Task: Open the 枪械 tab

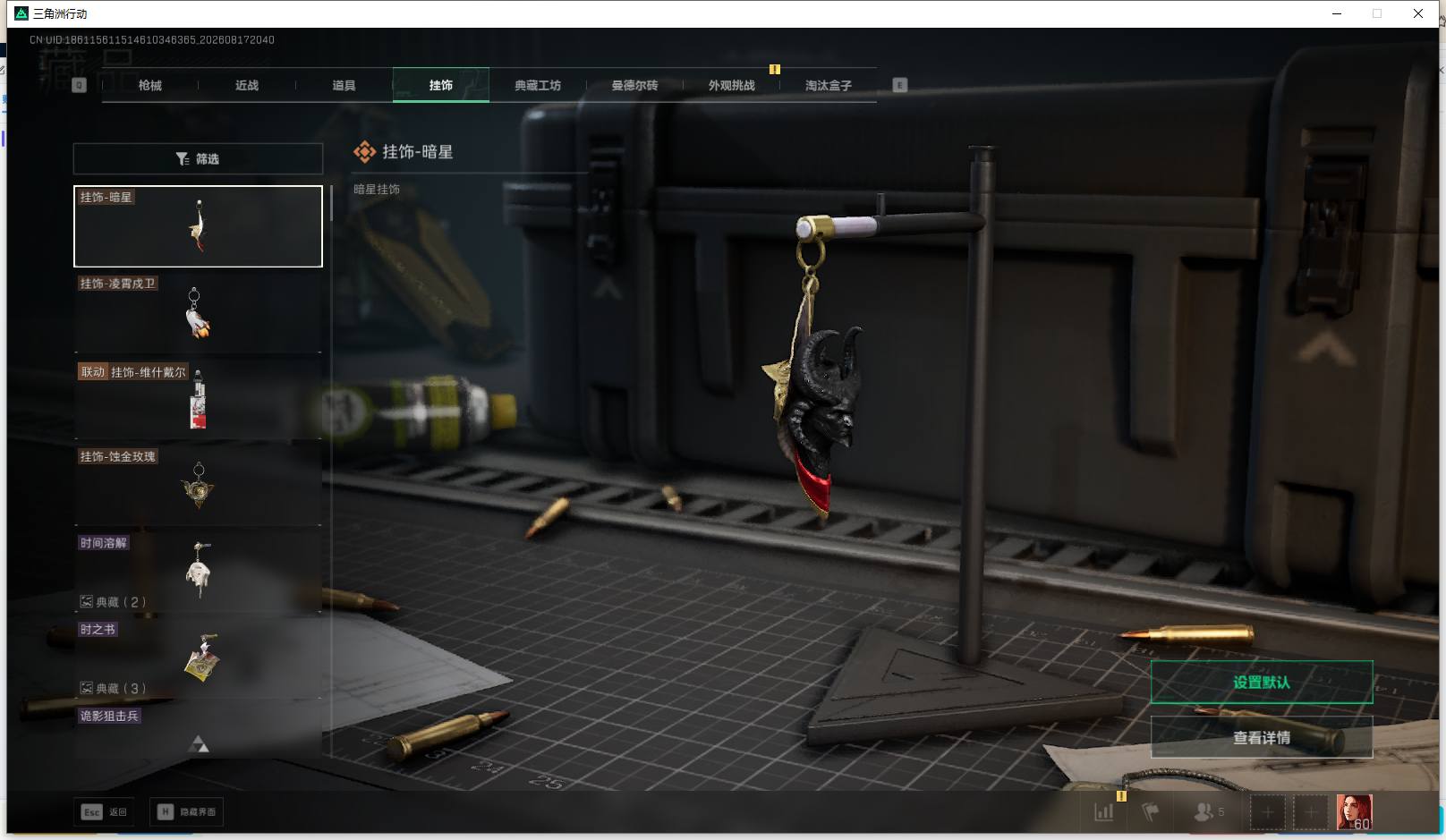Action: coord(150,85)
